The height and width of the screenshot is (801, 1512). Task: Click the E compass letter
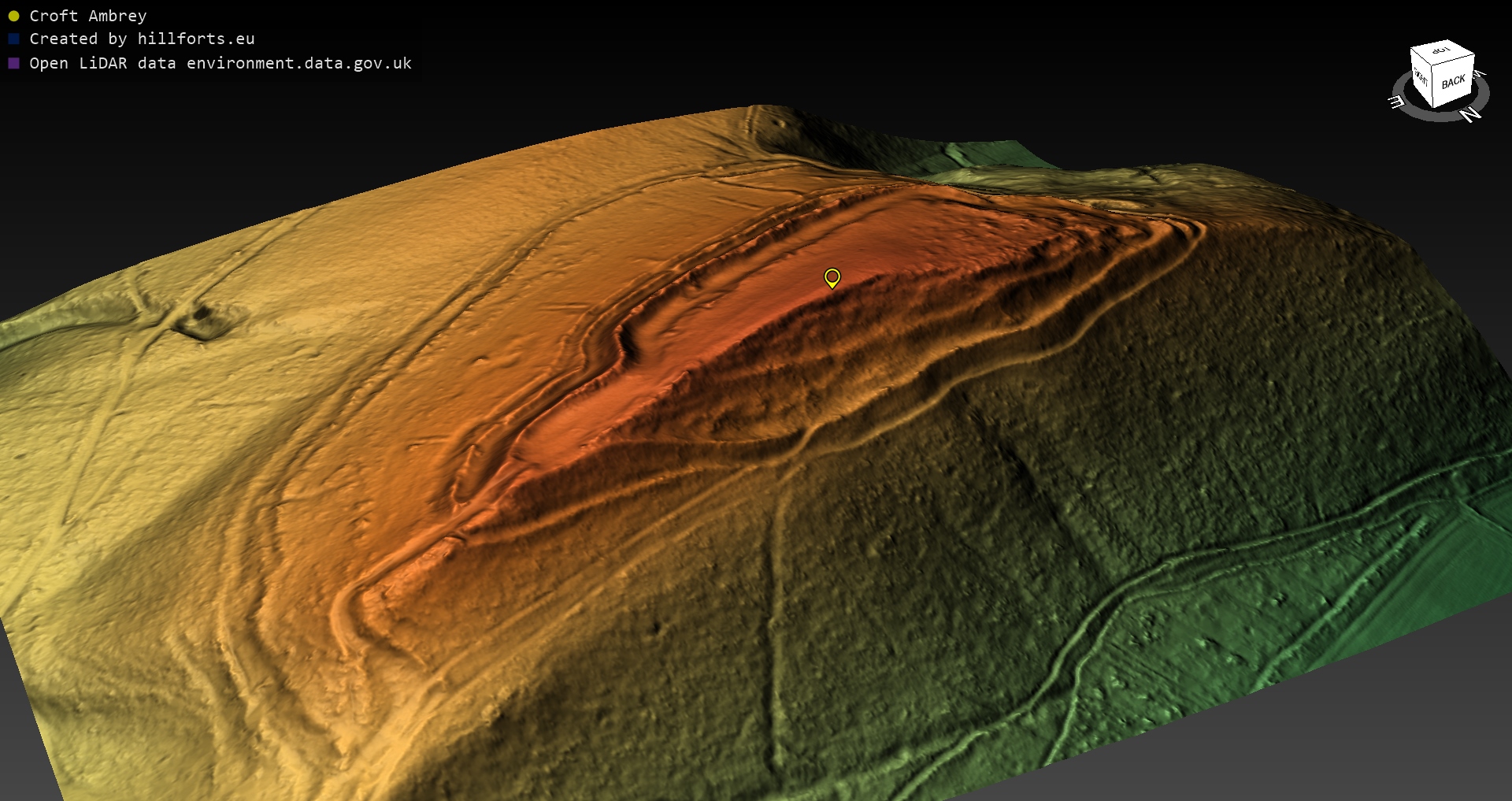[x=1395, y=102]
